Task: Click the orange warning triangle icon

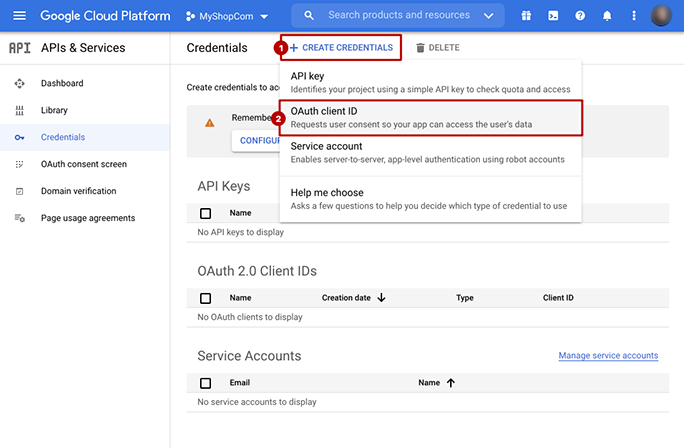Action: pyautogui.click(x=209, y=123)
